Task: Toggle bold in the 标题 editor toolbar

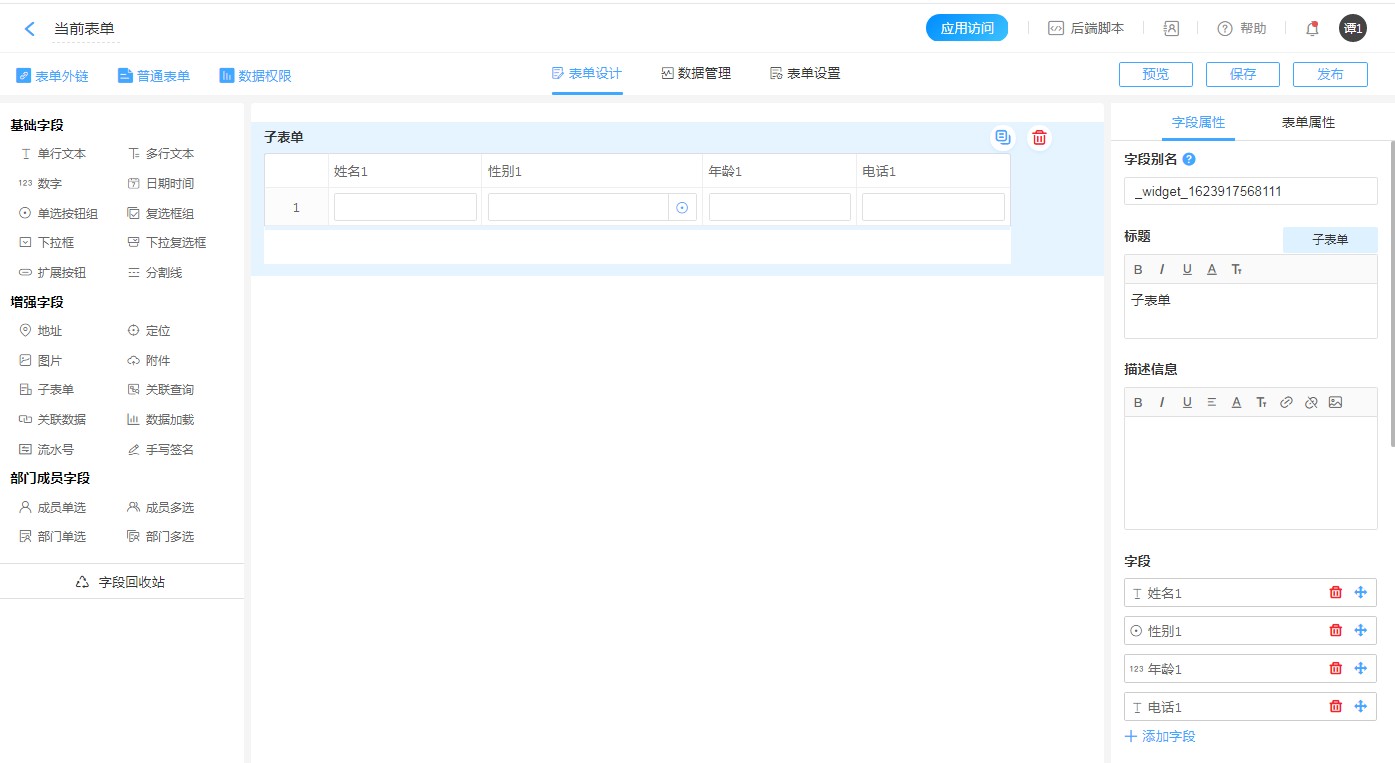Action: [x=1138, y=270]
